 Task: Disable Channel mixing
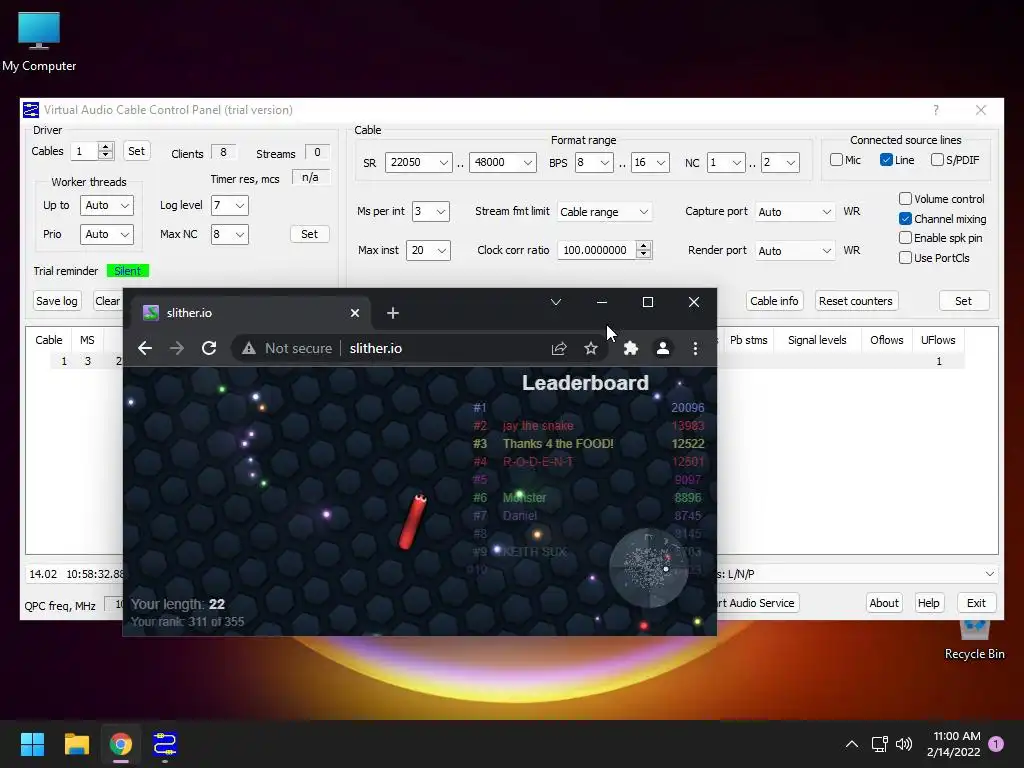coord(905,218)
